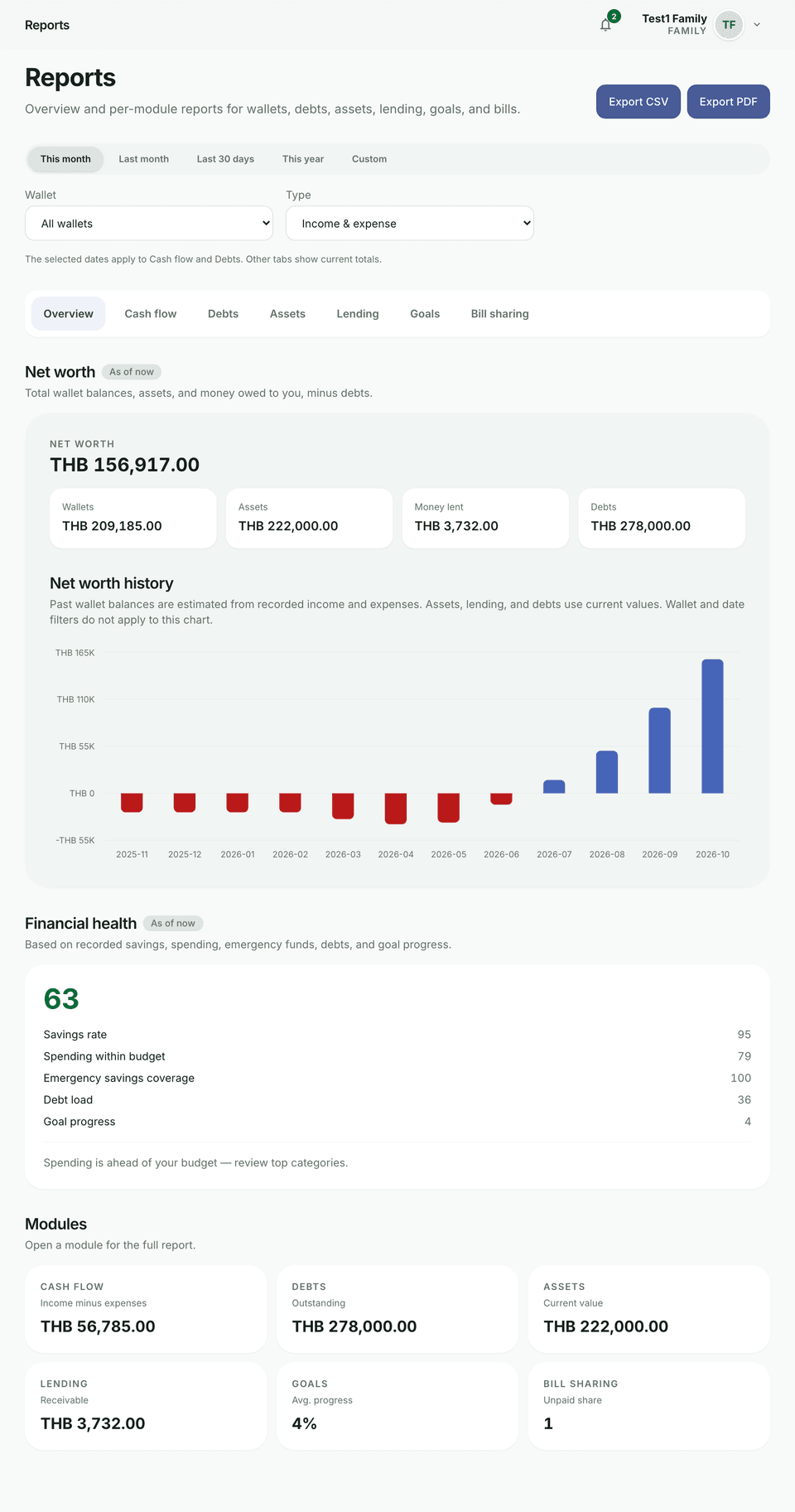Click the THB 156,917.00 net worth value
Viewport: 795px width, 1512px height.
(124, 465)
